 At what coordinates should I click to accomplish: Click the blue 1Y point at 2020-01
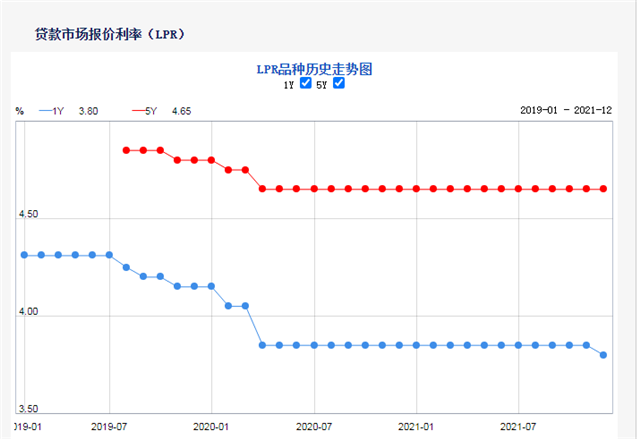point(211,286)
